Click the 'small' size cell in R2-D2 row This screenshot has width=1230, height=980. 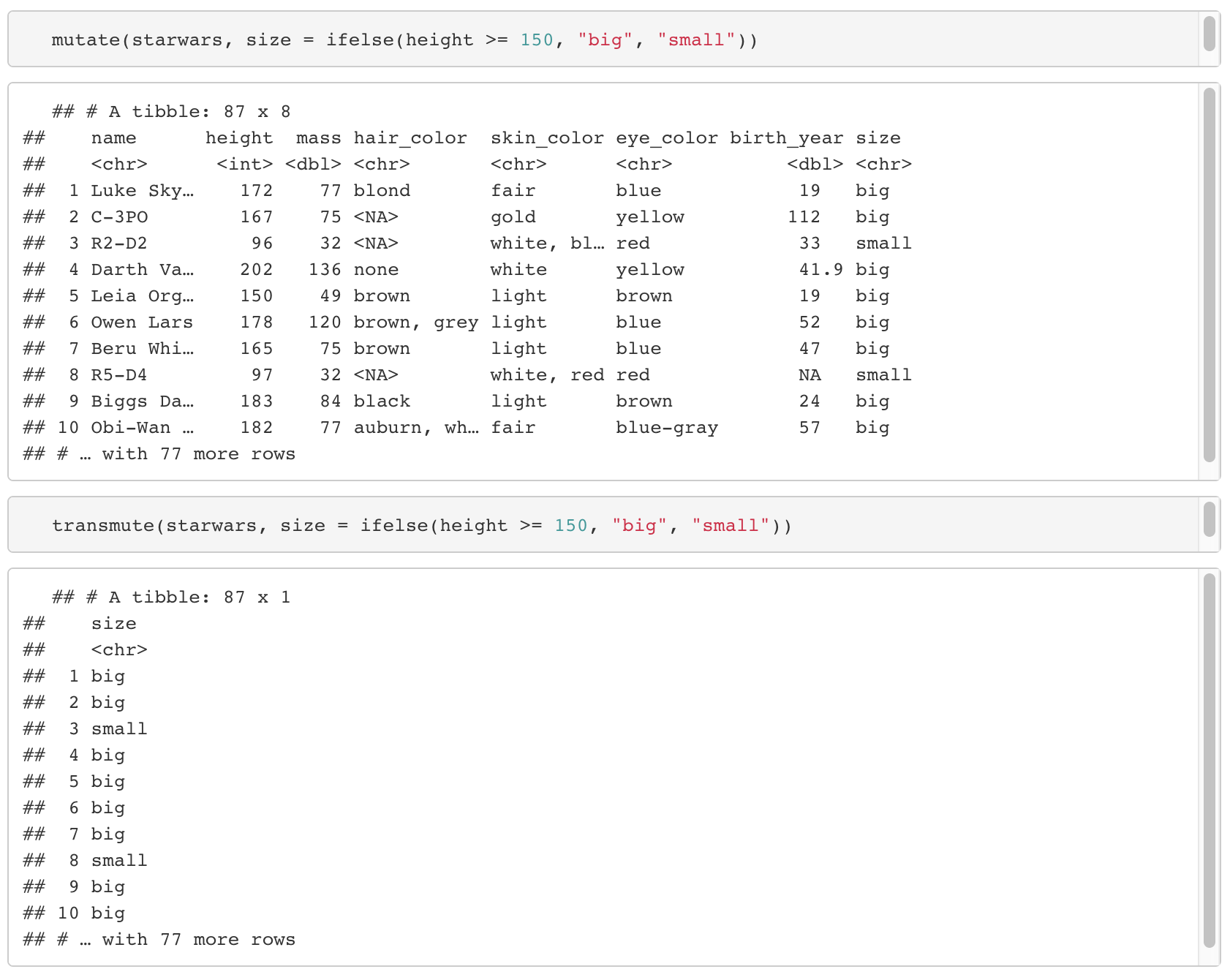tap(884, 243)
